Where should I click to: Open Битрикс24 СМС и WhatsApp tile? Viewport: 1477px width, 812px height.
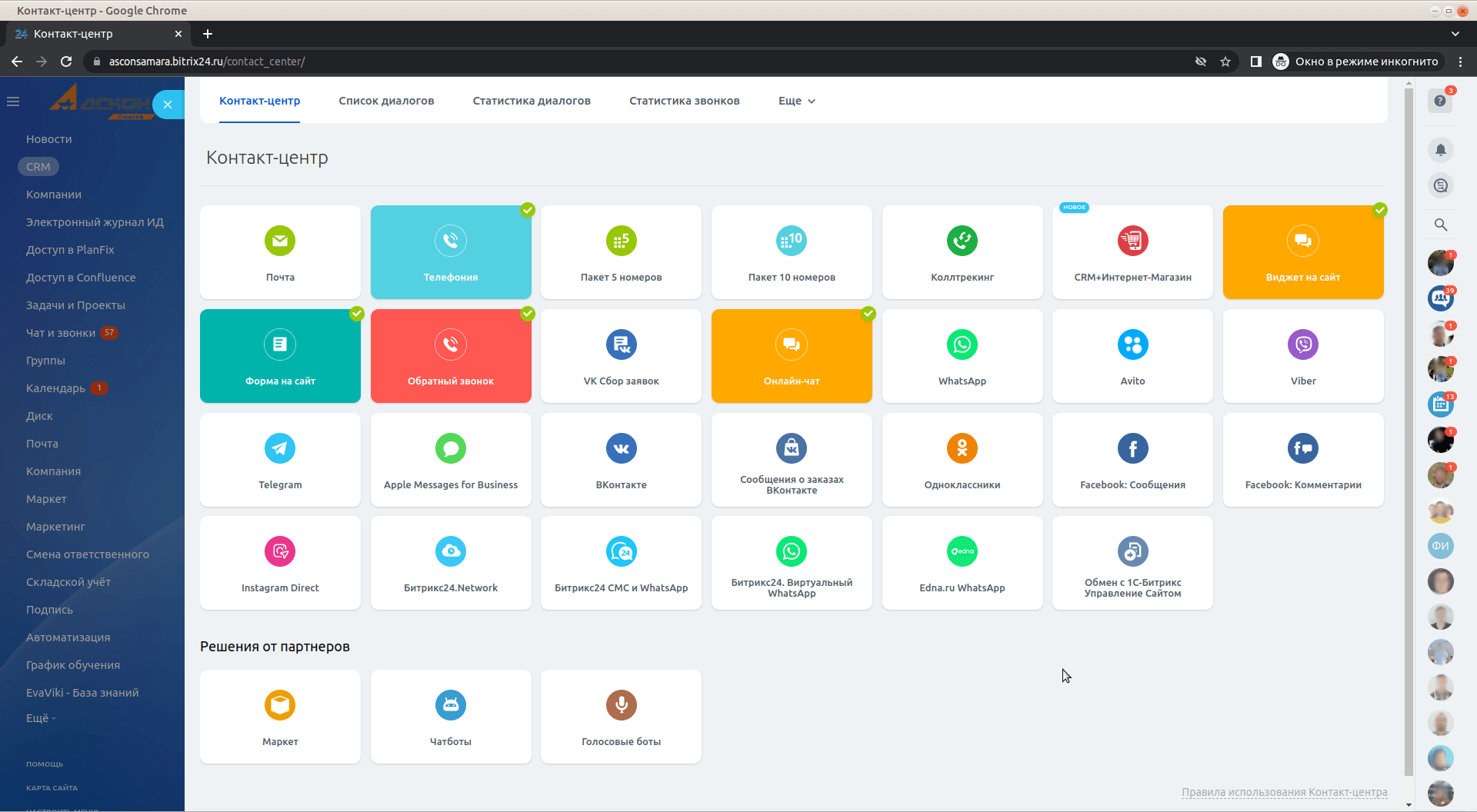(621, 563)
